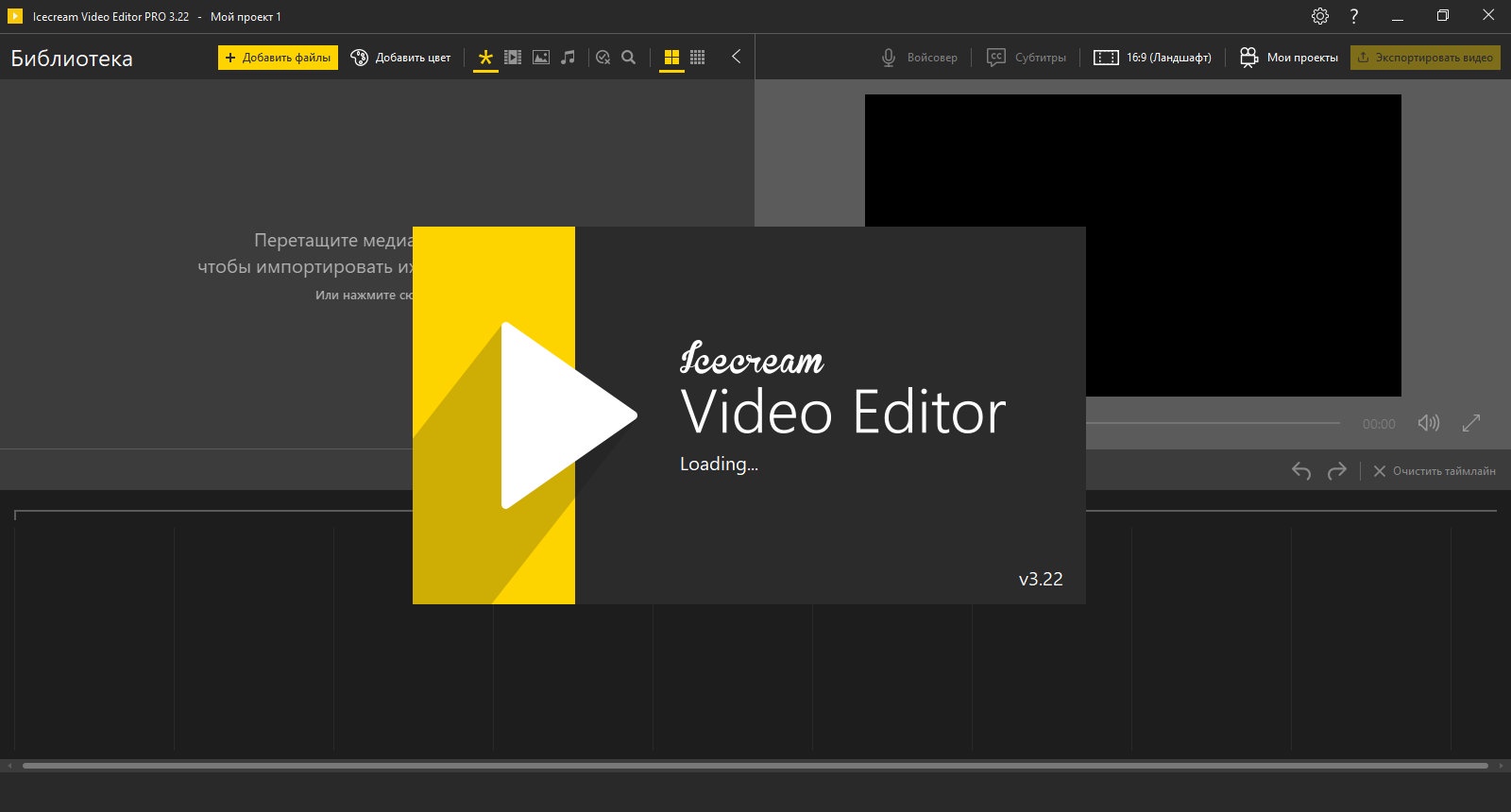Open help question mark icon

(1354, 16)
